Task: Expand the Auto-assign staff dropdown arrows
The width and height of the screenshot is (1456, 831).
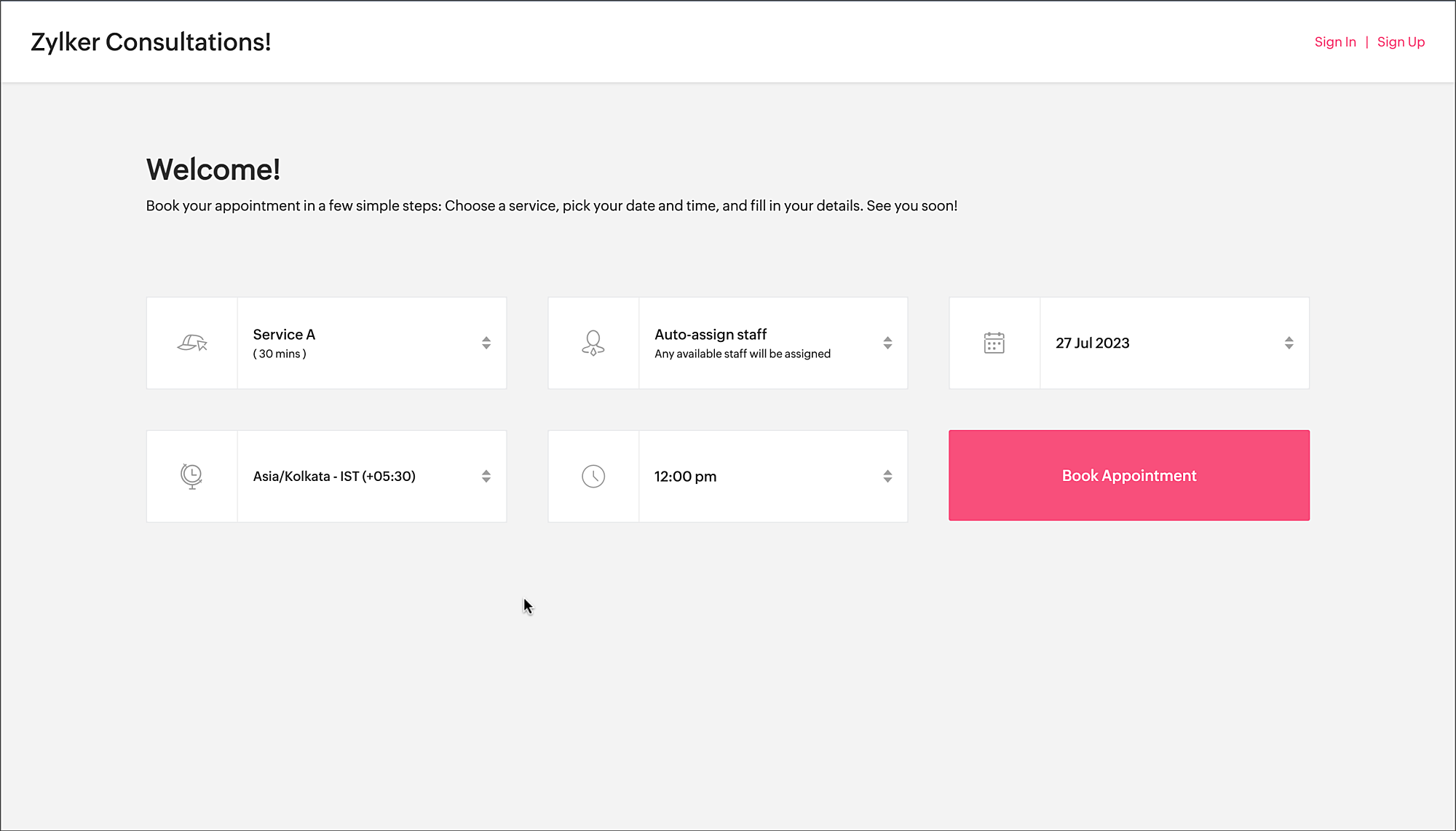Action: (x=887, y=343)
